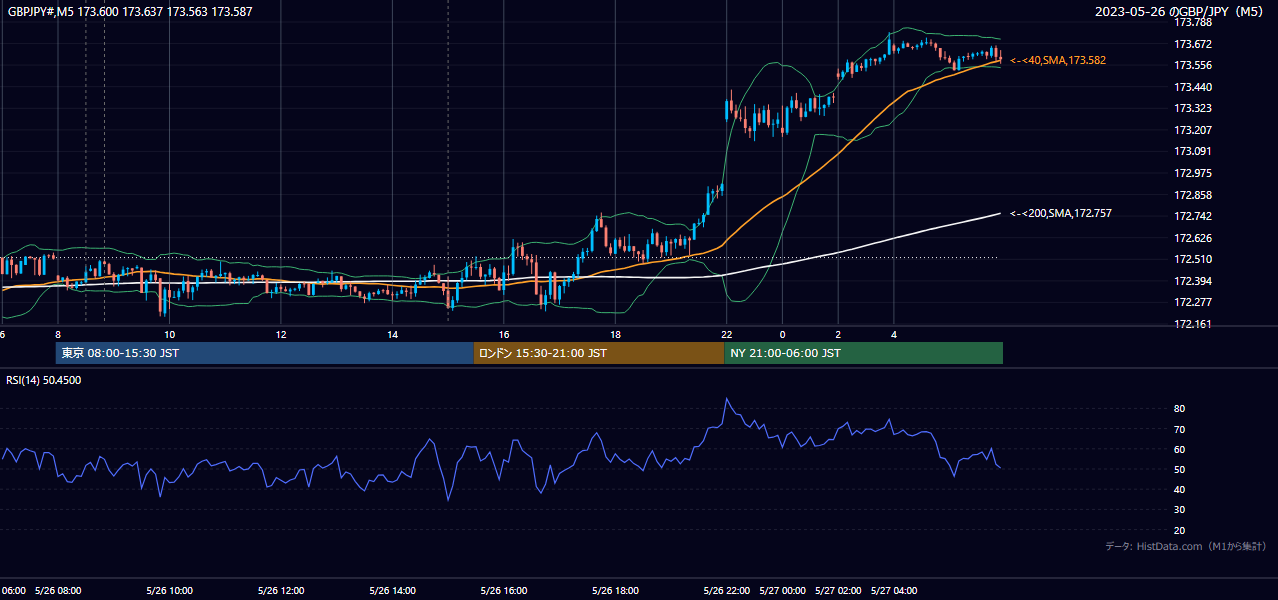Image resolution: width=1278 pixels, height=600 pixels.
Task: Click the 172.510 price axis label
Action: point(1193,260)
